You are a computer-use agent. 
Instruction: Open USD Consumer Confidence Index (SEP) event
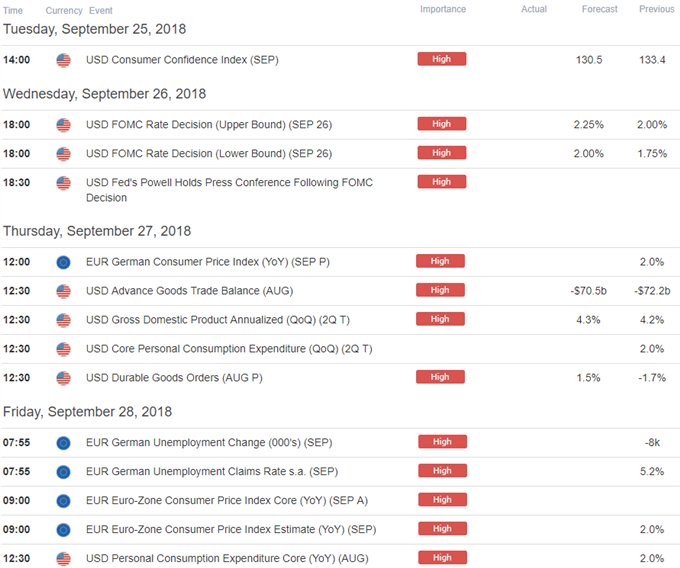[x=182, y=60]
